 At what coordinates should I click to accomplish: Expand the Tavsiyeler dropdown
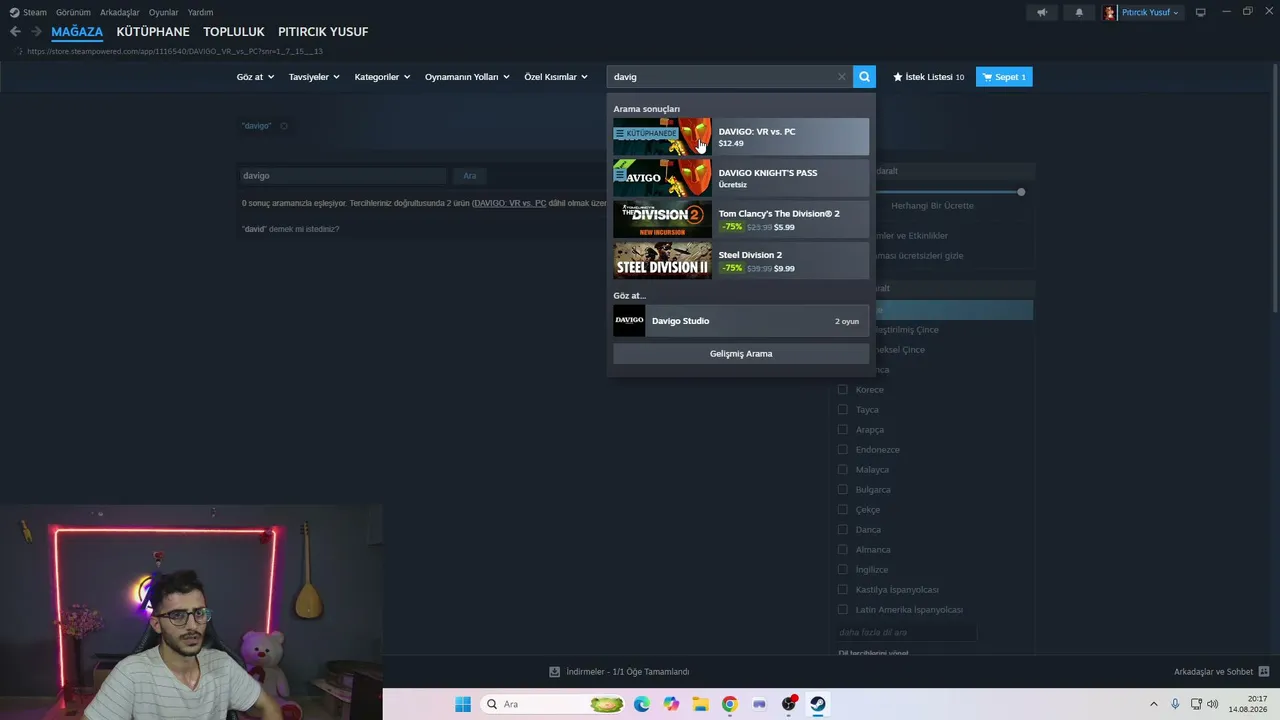click(314, 77)
